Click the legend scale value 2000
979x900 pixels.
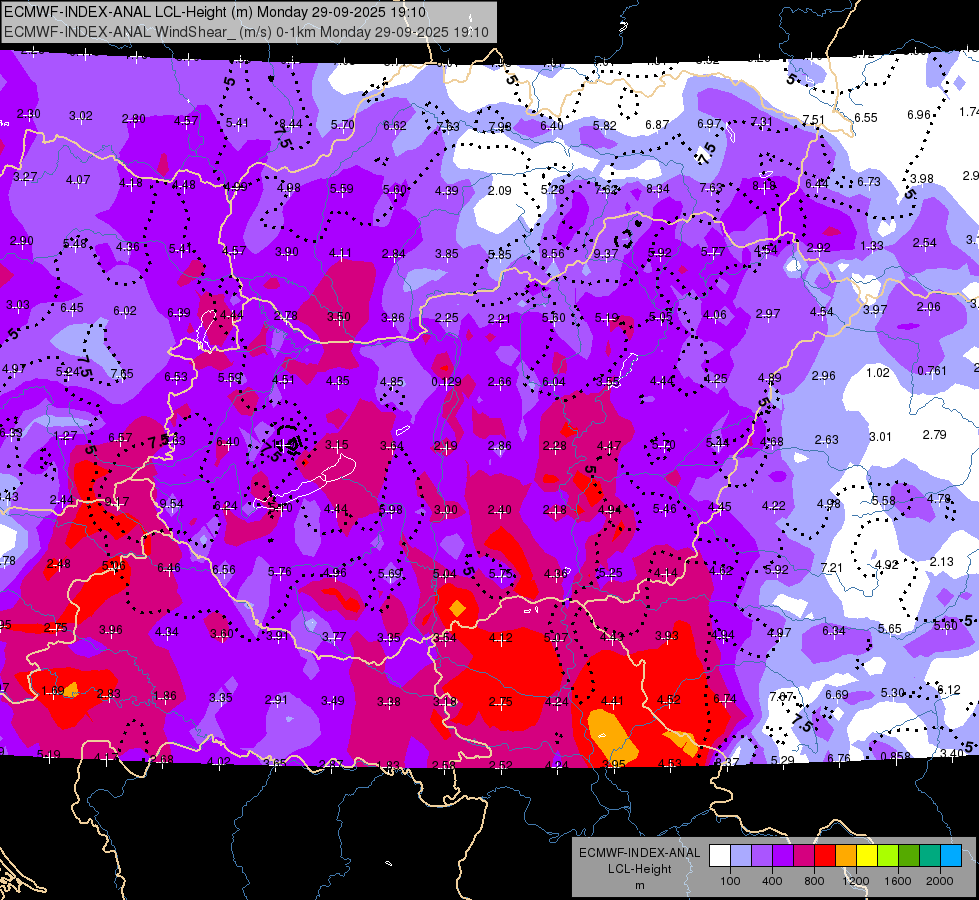[940, 881]
